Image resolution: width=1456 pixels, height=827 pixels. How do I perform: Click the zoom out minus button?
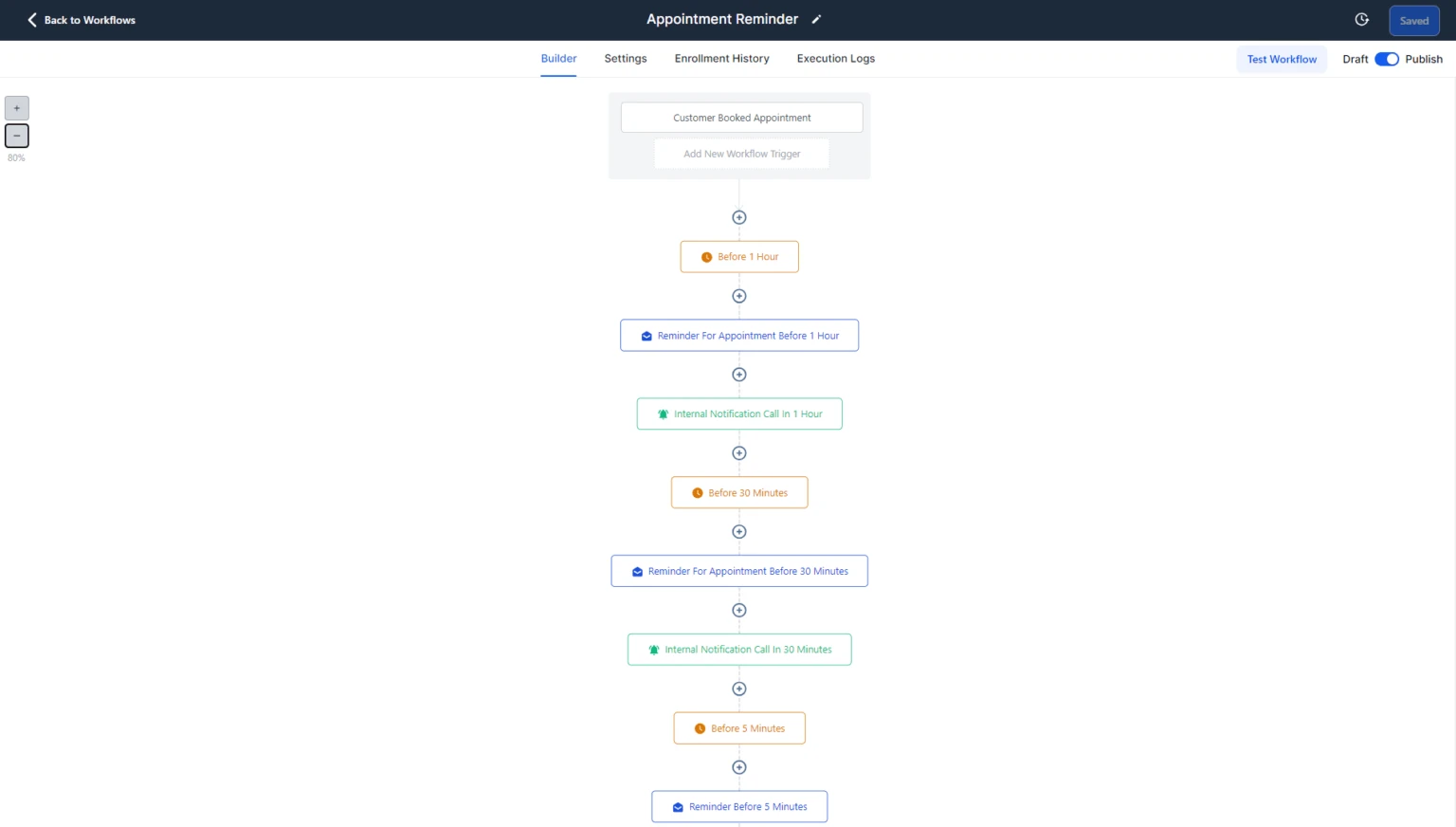point(17,136)
